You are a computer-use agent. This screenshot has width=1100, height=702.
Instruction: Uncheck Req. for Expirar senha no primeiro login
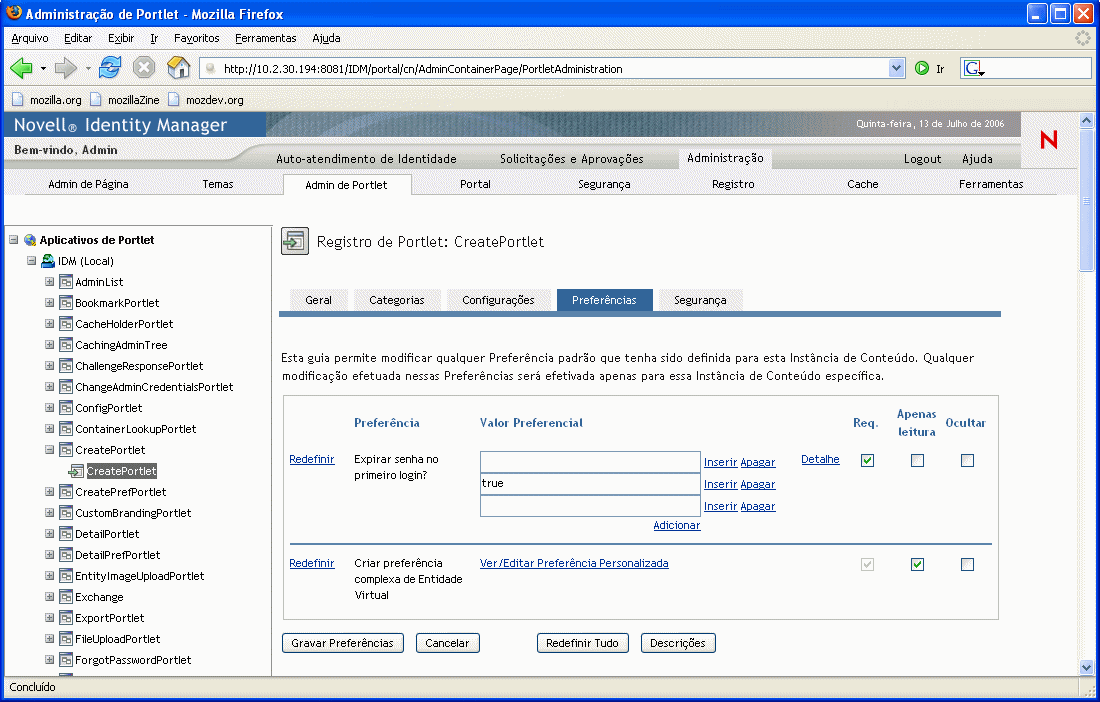867,461
